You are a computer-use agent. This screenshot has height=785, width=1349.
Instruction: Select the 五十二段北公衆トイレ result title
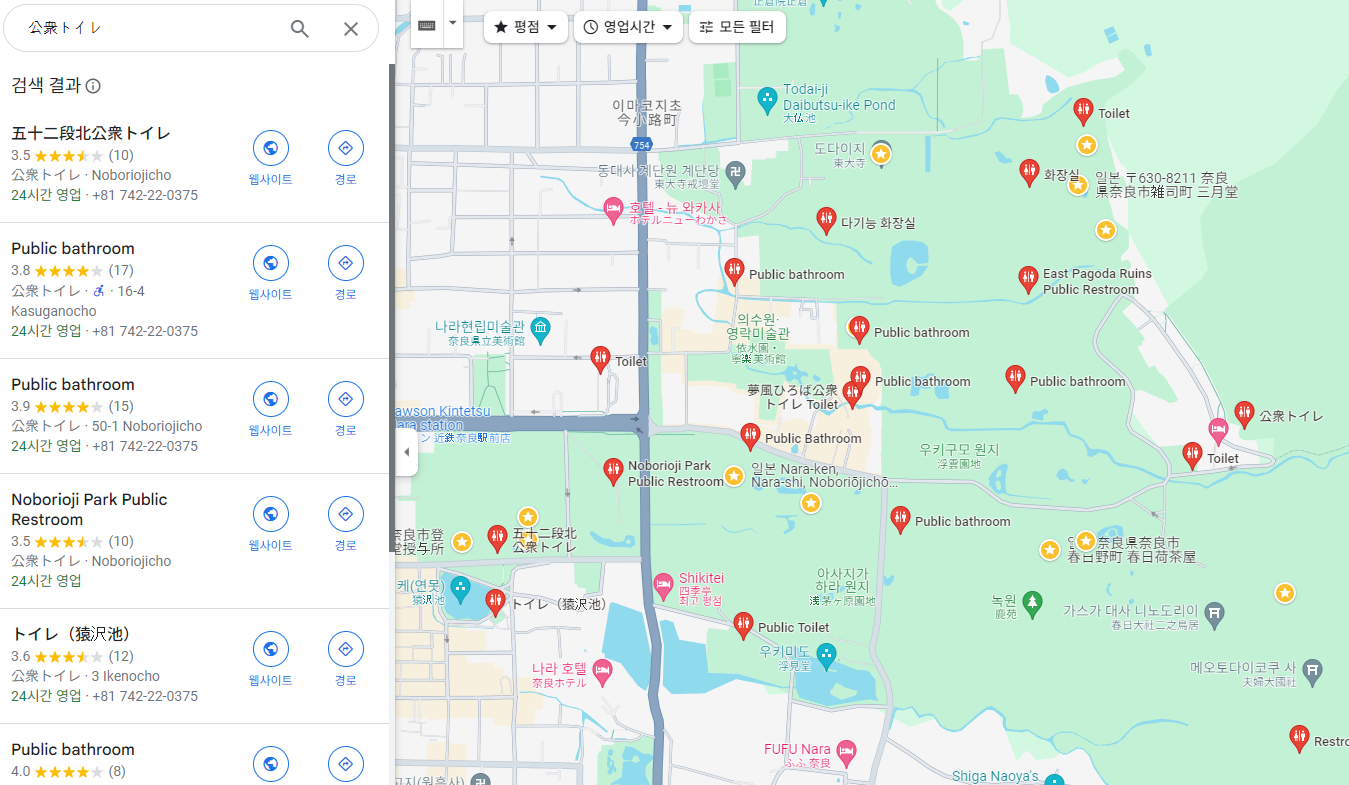[x=91, y=133]
